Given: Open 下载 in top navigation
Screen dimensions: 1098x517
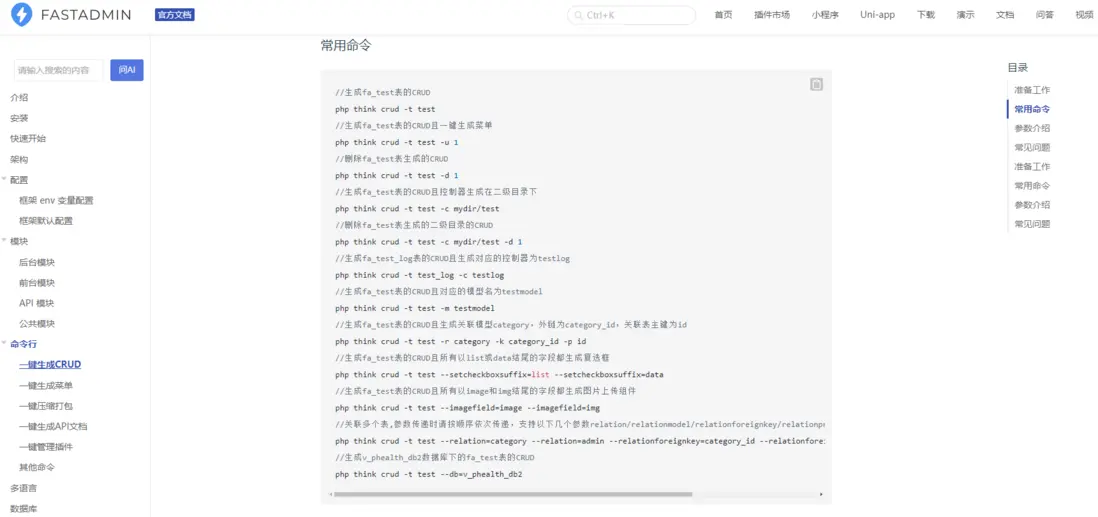Looking at the screenshot, I should coord(926,15).
